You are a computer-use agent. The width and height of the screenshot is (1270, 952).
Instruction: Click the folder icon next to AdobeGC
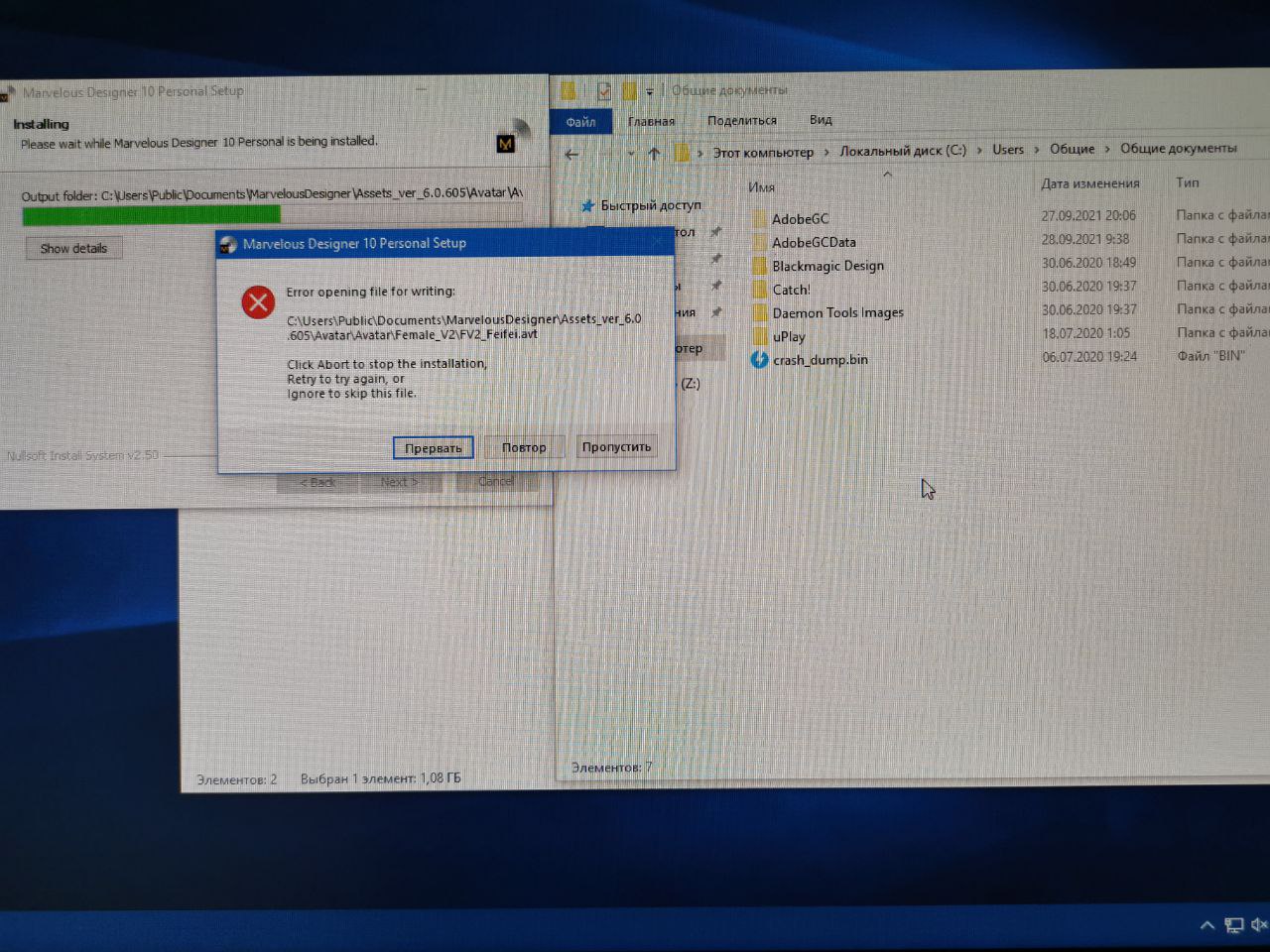tap(759, 218)
